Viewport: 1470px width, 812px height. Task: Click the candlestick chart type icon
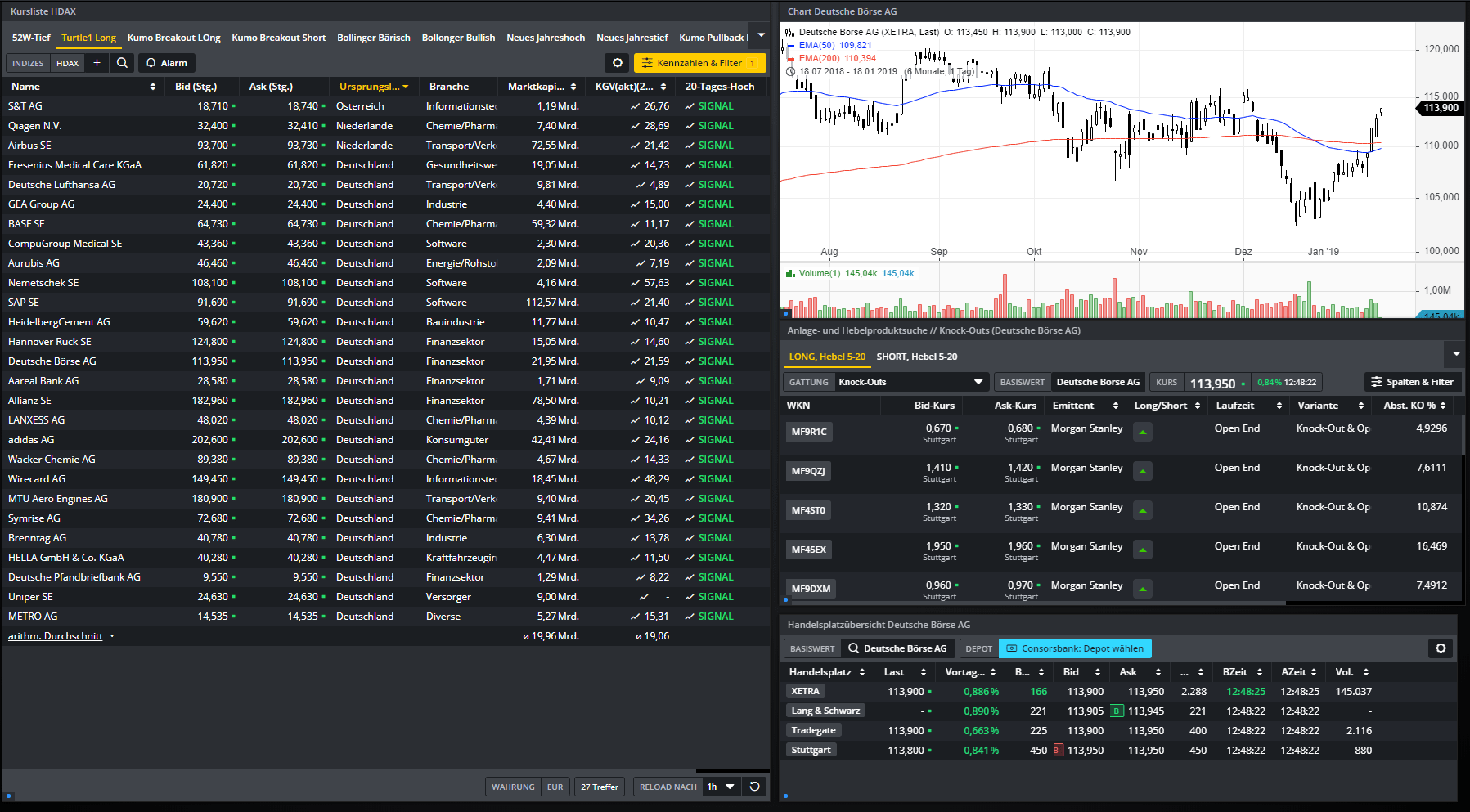tap(789, 33)
